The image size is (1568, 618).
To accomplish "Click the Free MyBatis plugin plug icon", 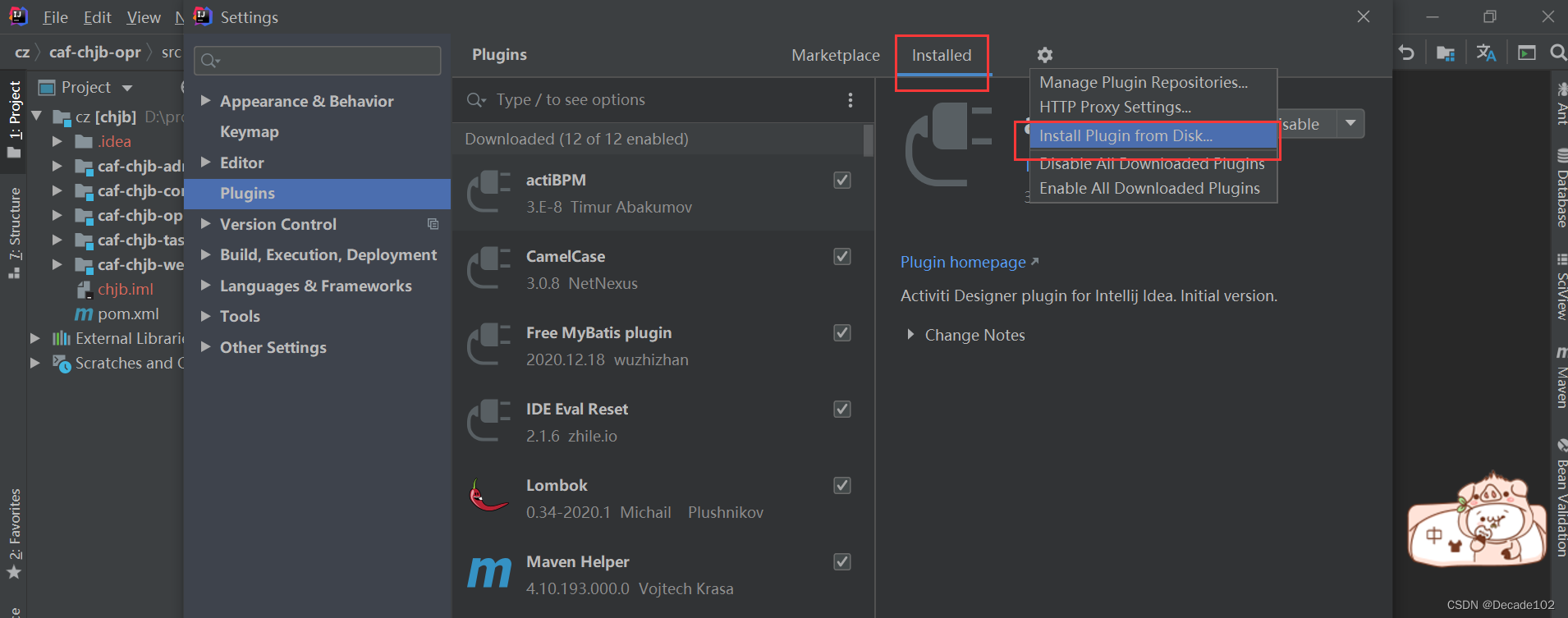I will point(489,344).
